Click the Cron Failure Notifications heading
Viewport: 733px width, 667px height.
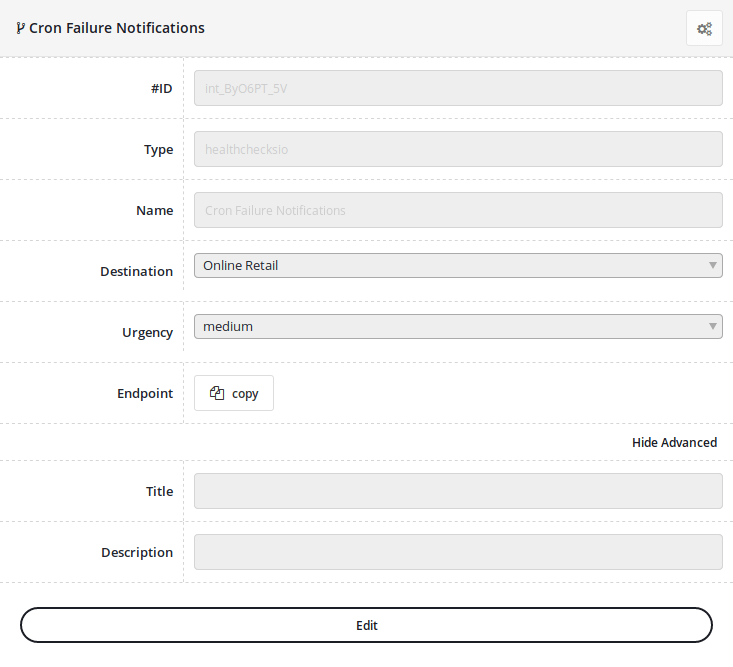tap(117, 28)
